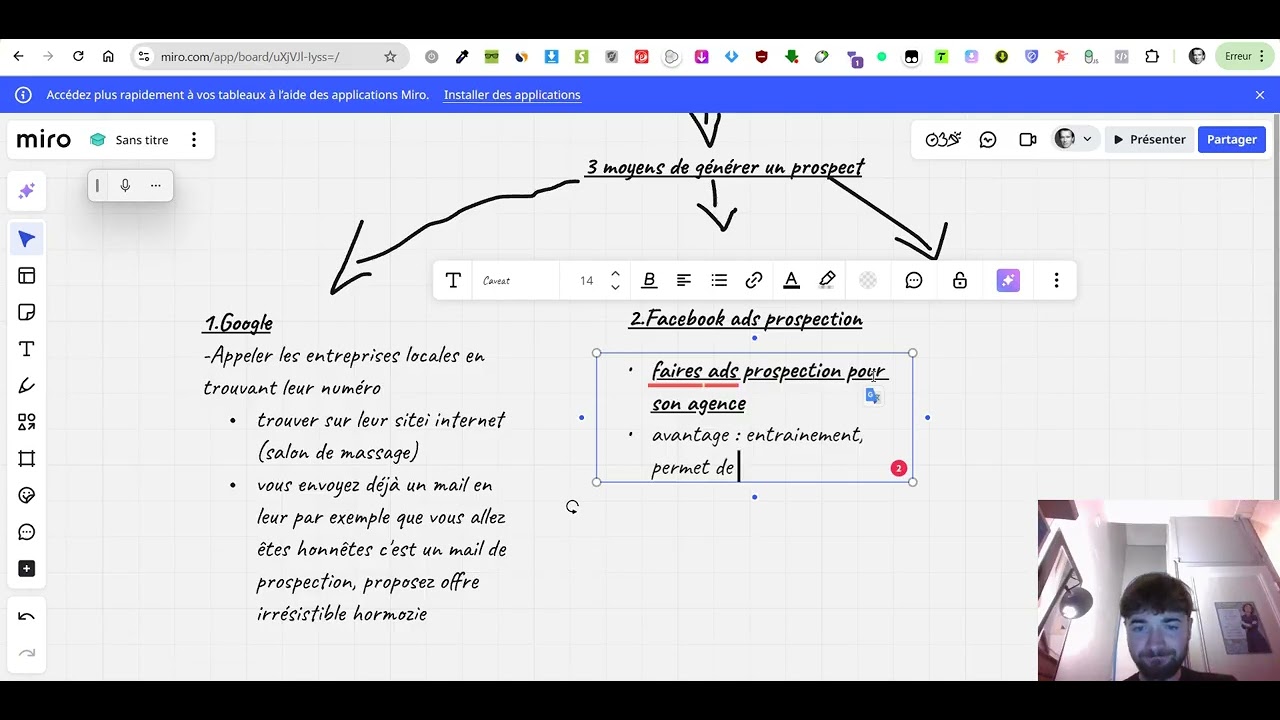
Task: Click the font size 14 field
Action: point(587,281)
